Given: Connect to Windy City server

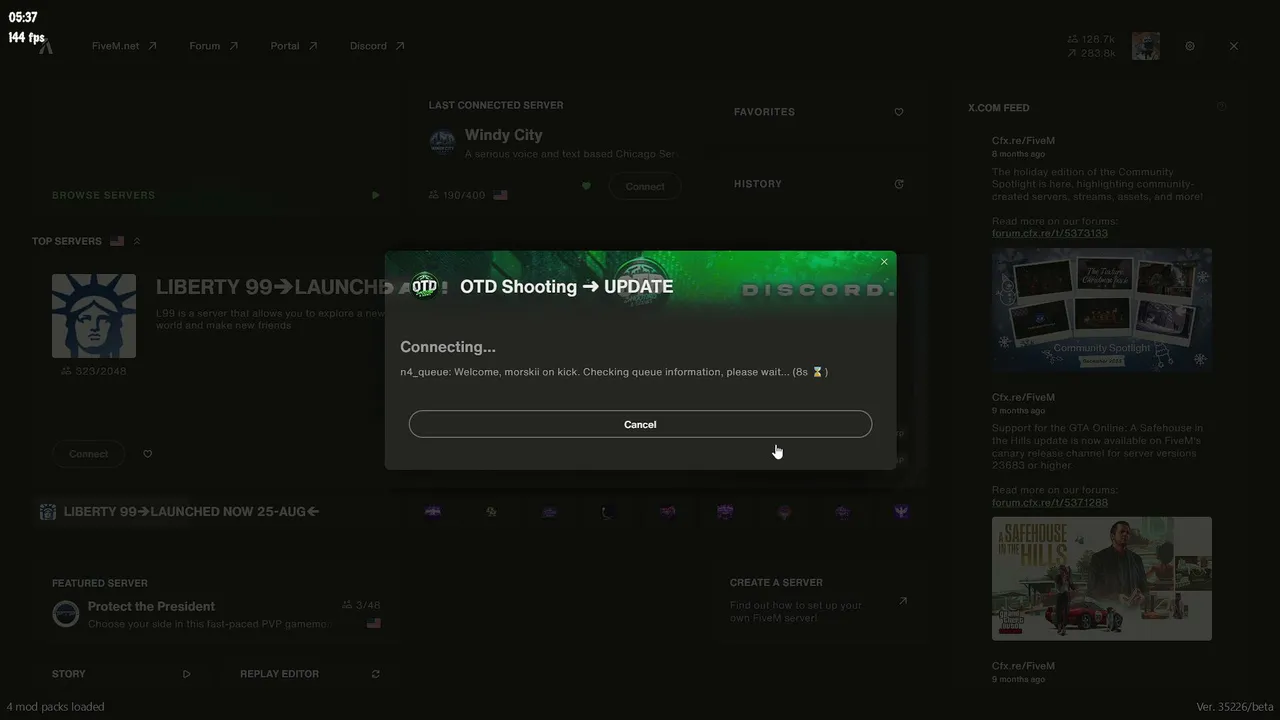Looking at the screenshot, I should (645, 186).
